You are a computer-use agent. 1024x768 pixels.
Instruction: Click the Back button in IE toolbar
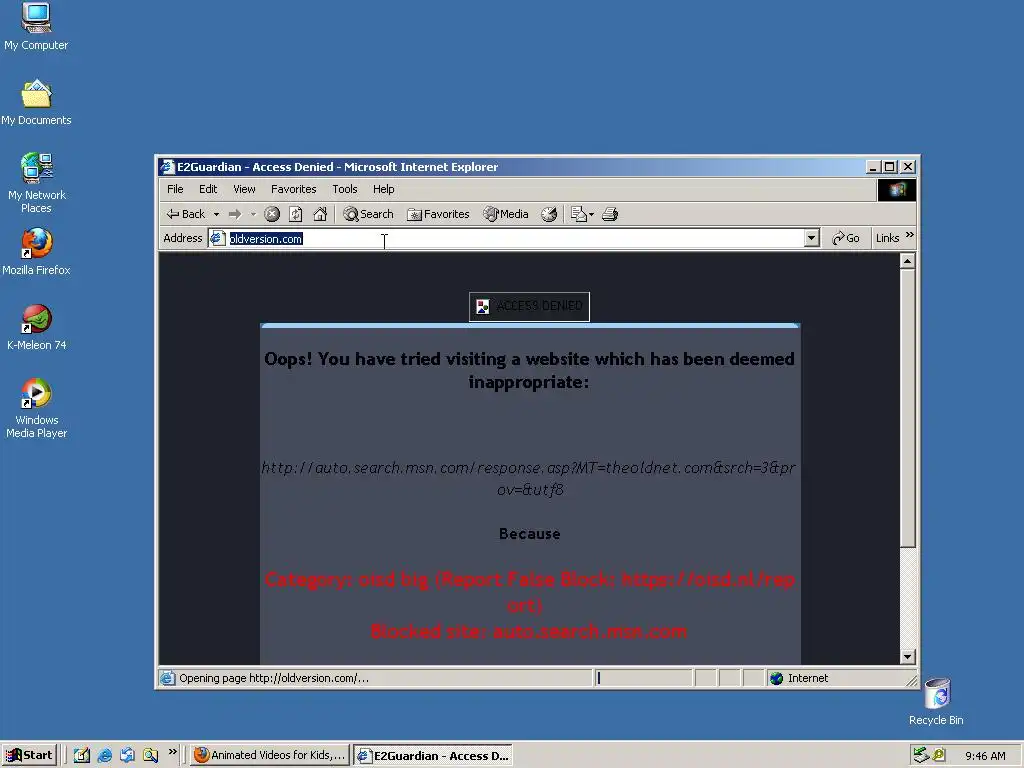185,214
